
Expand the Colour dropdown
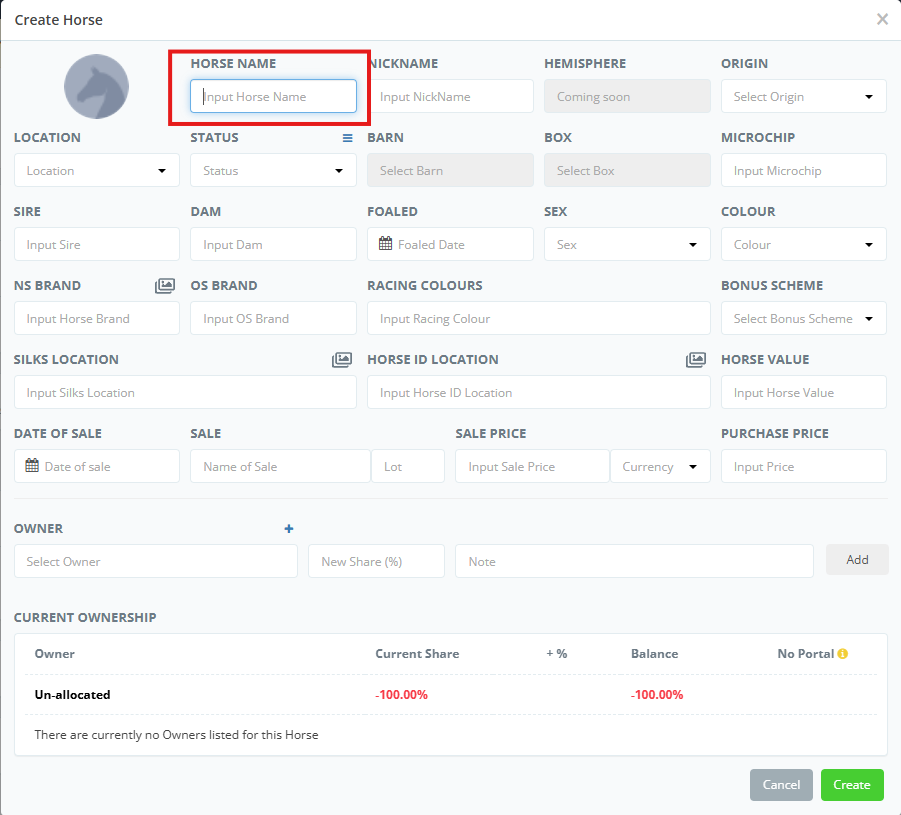point(803,245)
